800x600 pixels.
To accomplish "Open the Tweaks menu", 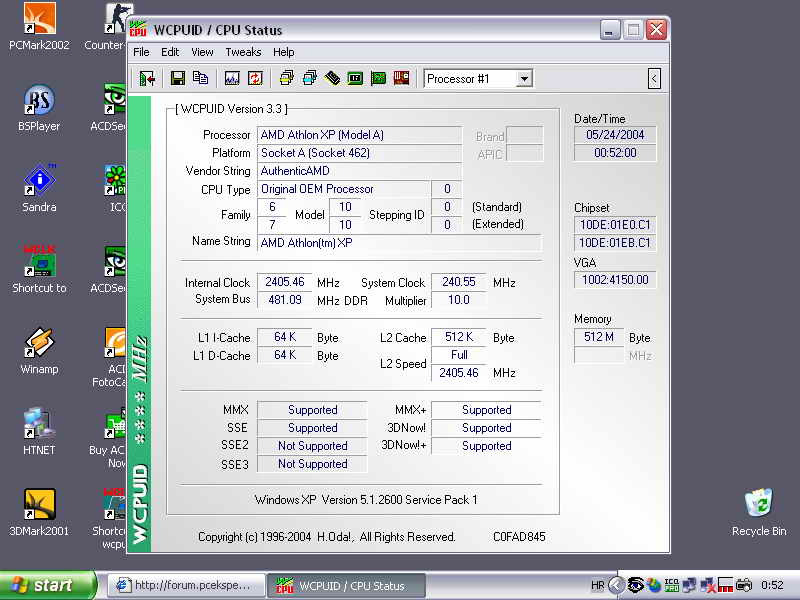I will point(243,52).
